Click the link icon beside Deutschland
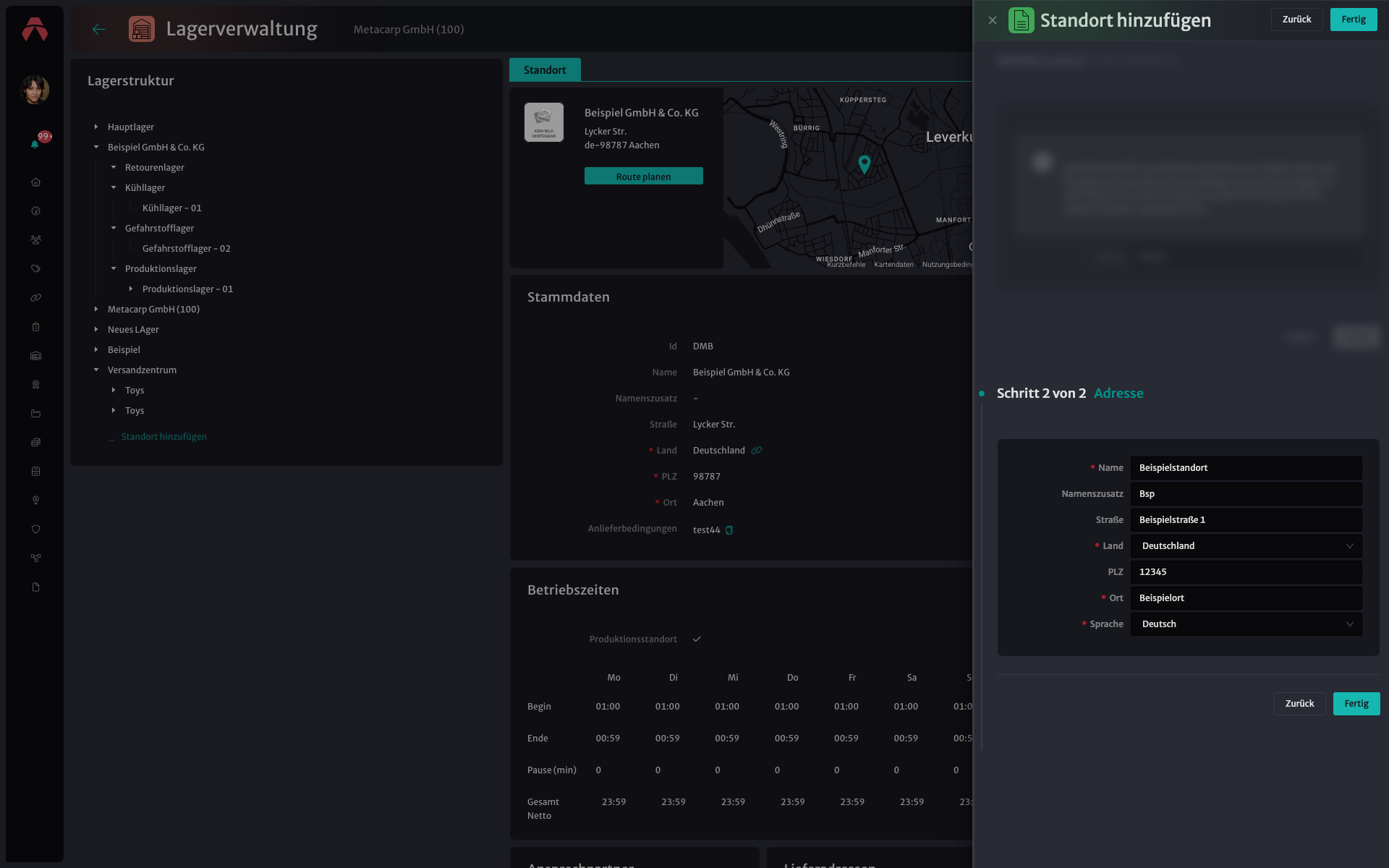This screenshot has width=1389, height=868. pyautogui.click(x=757, y=451)
